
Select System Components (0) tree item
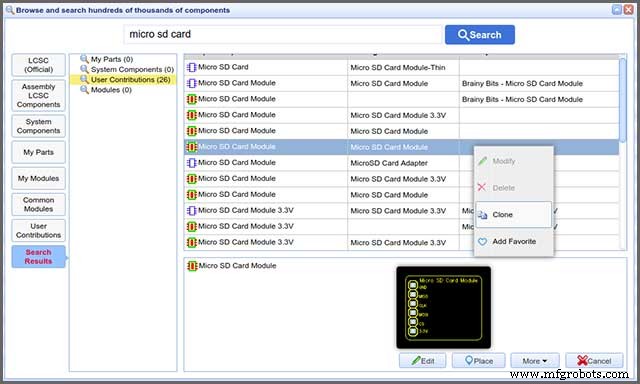pos(132,69)
